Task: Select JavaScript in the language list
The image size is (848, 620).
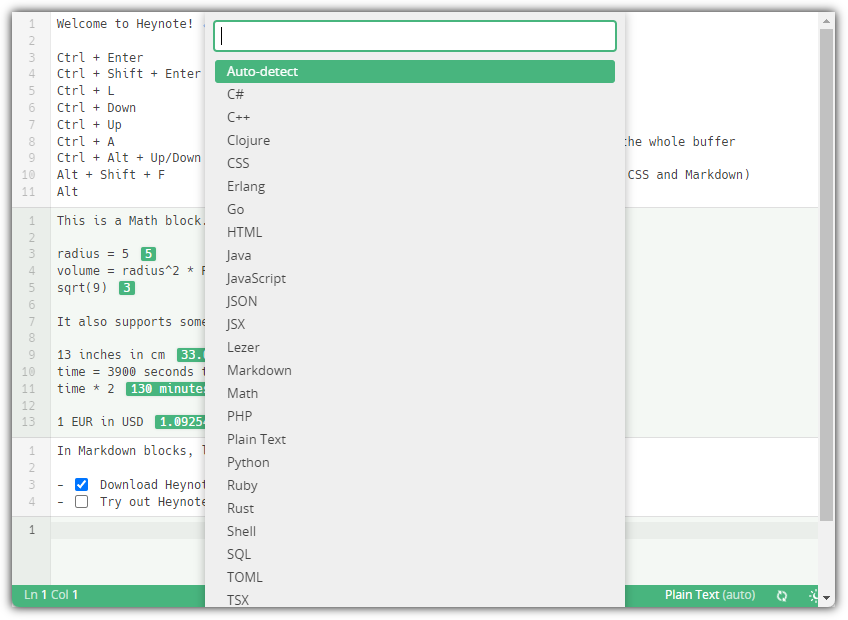Action: tap(415, 279)
